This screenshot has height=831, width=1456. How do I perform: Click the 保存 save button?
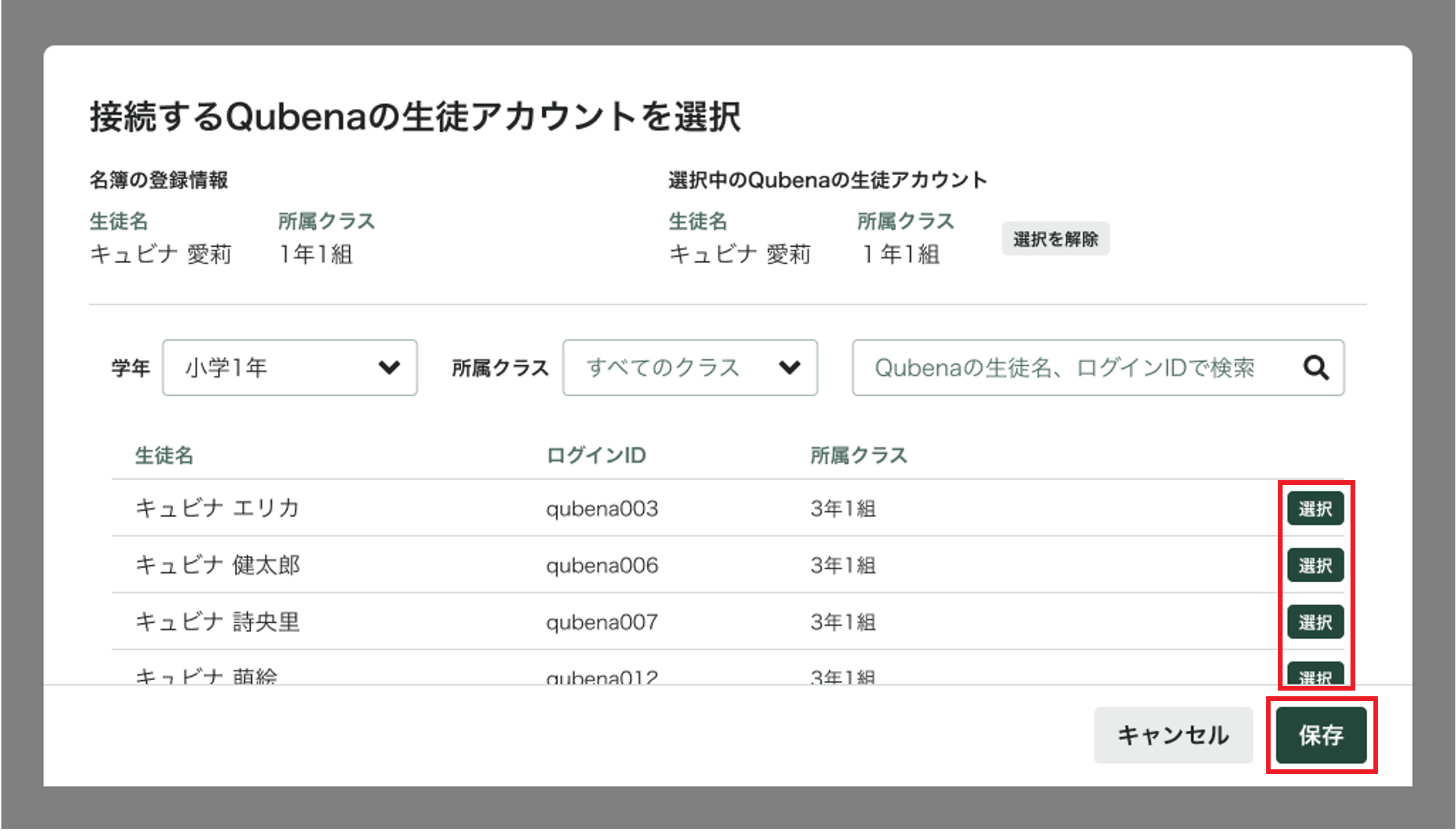pos(1321,735)
